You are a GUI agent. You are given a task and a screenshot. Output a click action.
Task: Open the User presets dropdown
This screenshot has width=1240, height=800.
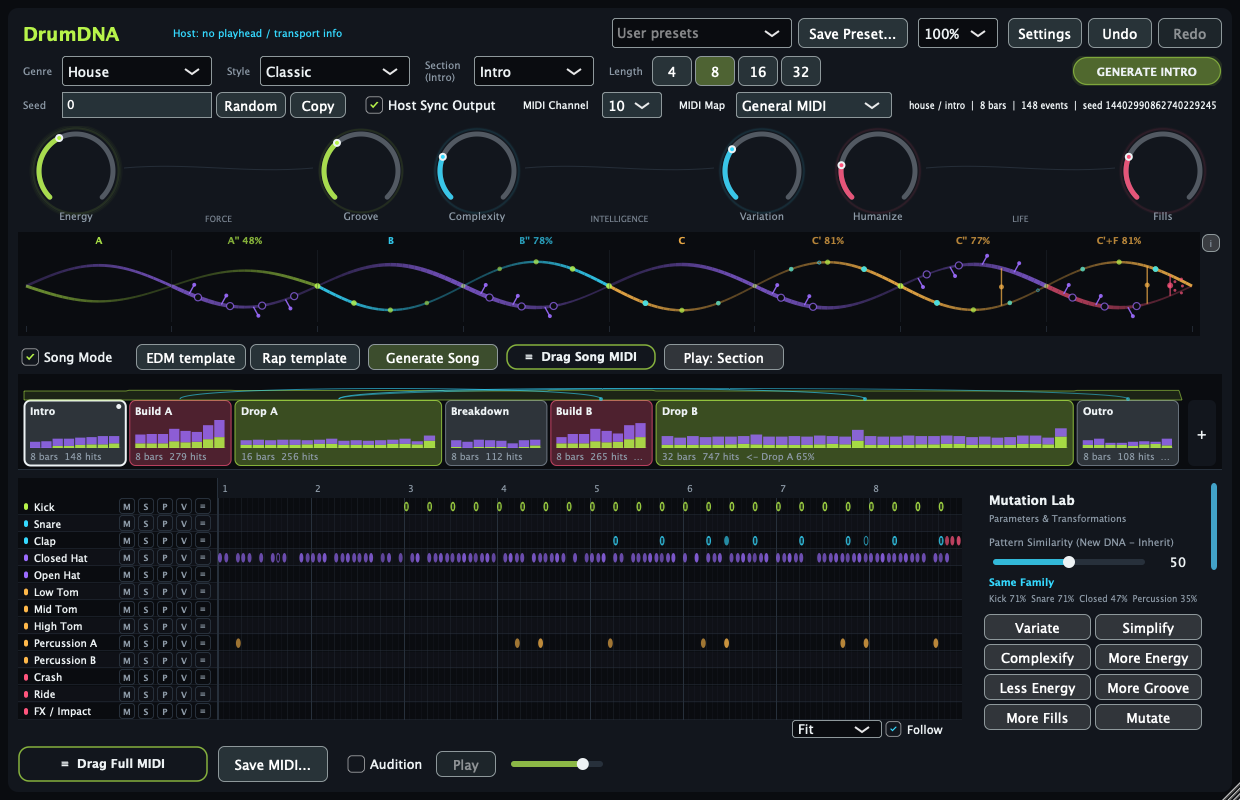702,33
